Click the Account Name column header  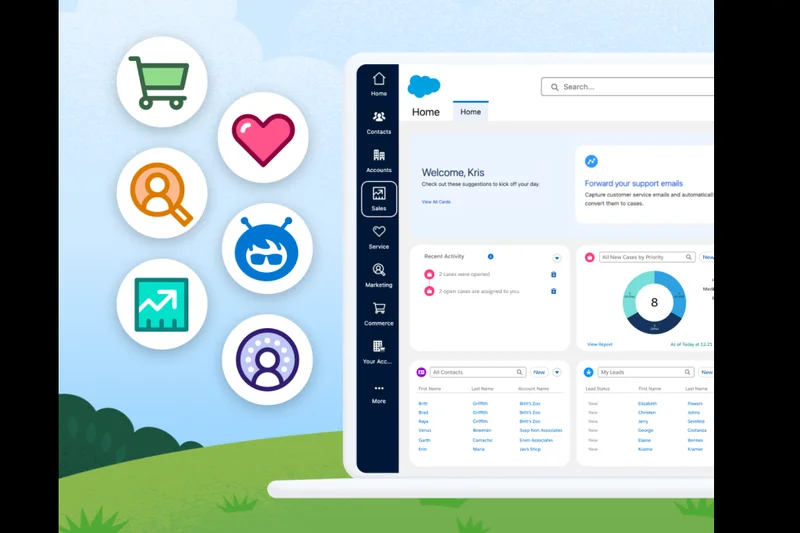[x=534, y=389]
